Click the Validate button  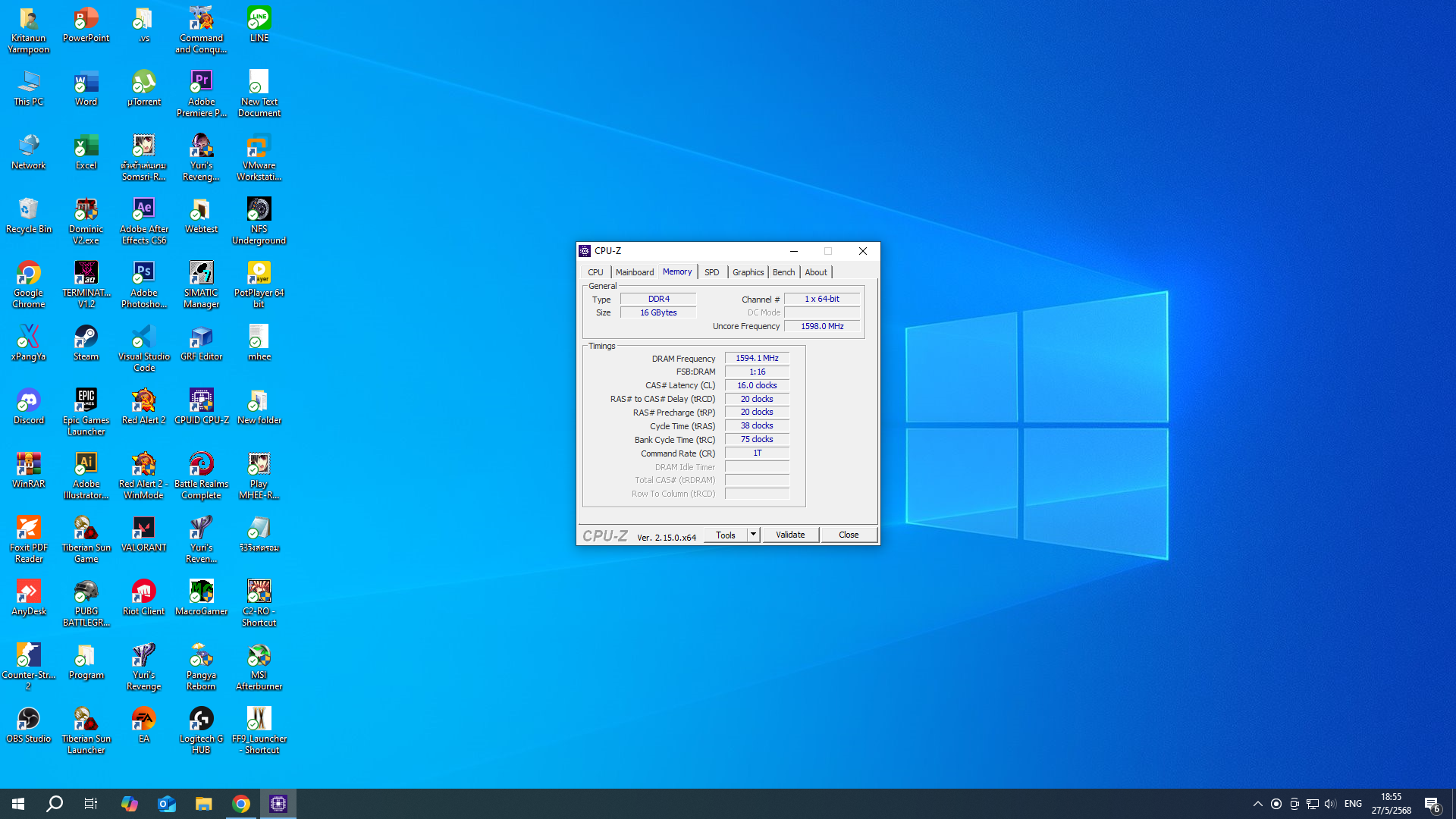[790, 535]
